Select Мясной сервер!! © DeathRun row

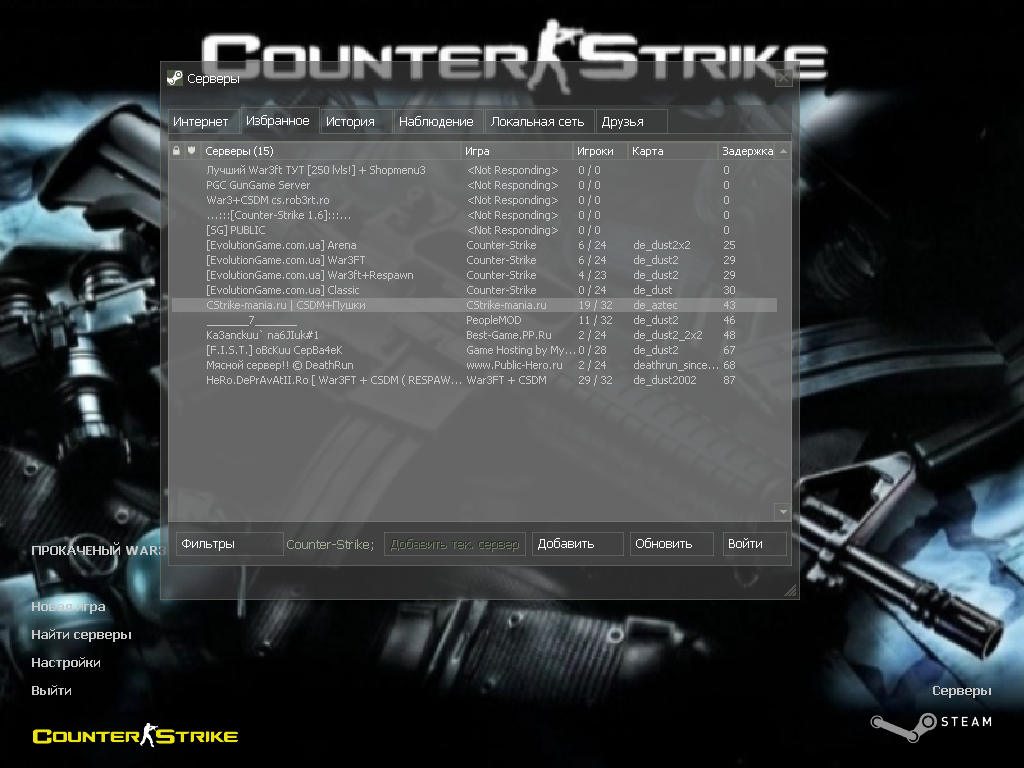[474, 366]
